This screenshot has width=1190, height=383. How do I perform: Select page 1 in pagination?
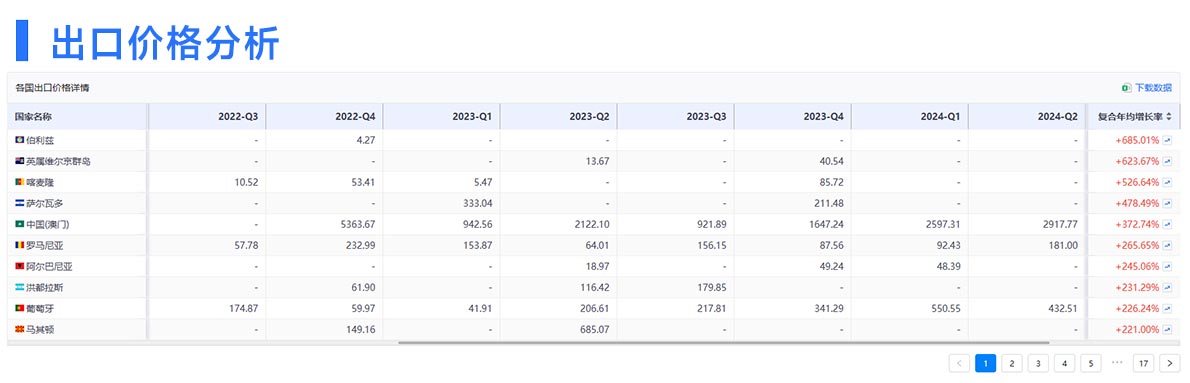[x=985, y=363]
